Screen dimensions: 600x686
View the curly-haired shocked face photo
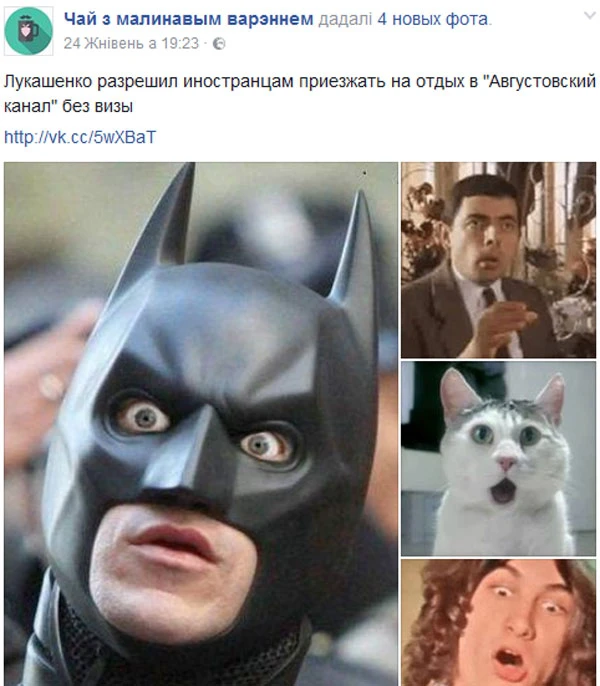pyautogui.click(x=498, y=623)
